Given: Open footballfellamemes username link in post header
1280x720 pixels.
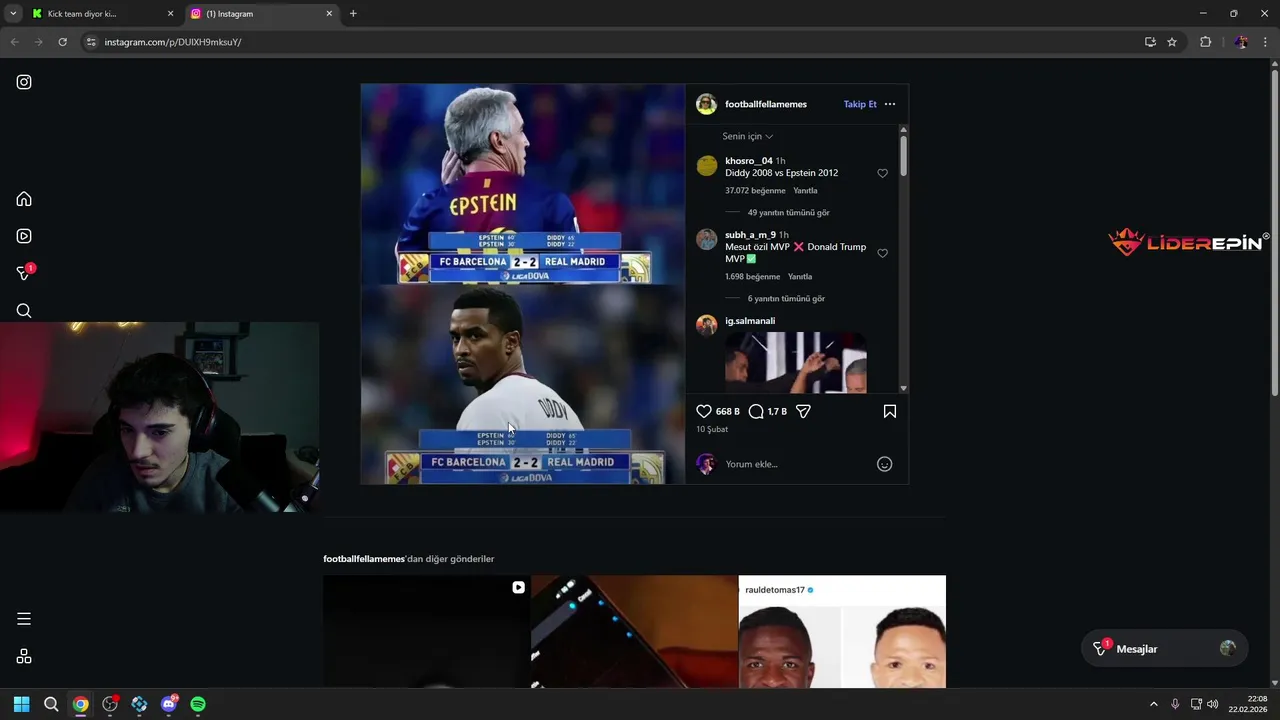Looking at the screenshot, I should 766,104.
